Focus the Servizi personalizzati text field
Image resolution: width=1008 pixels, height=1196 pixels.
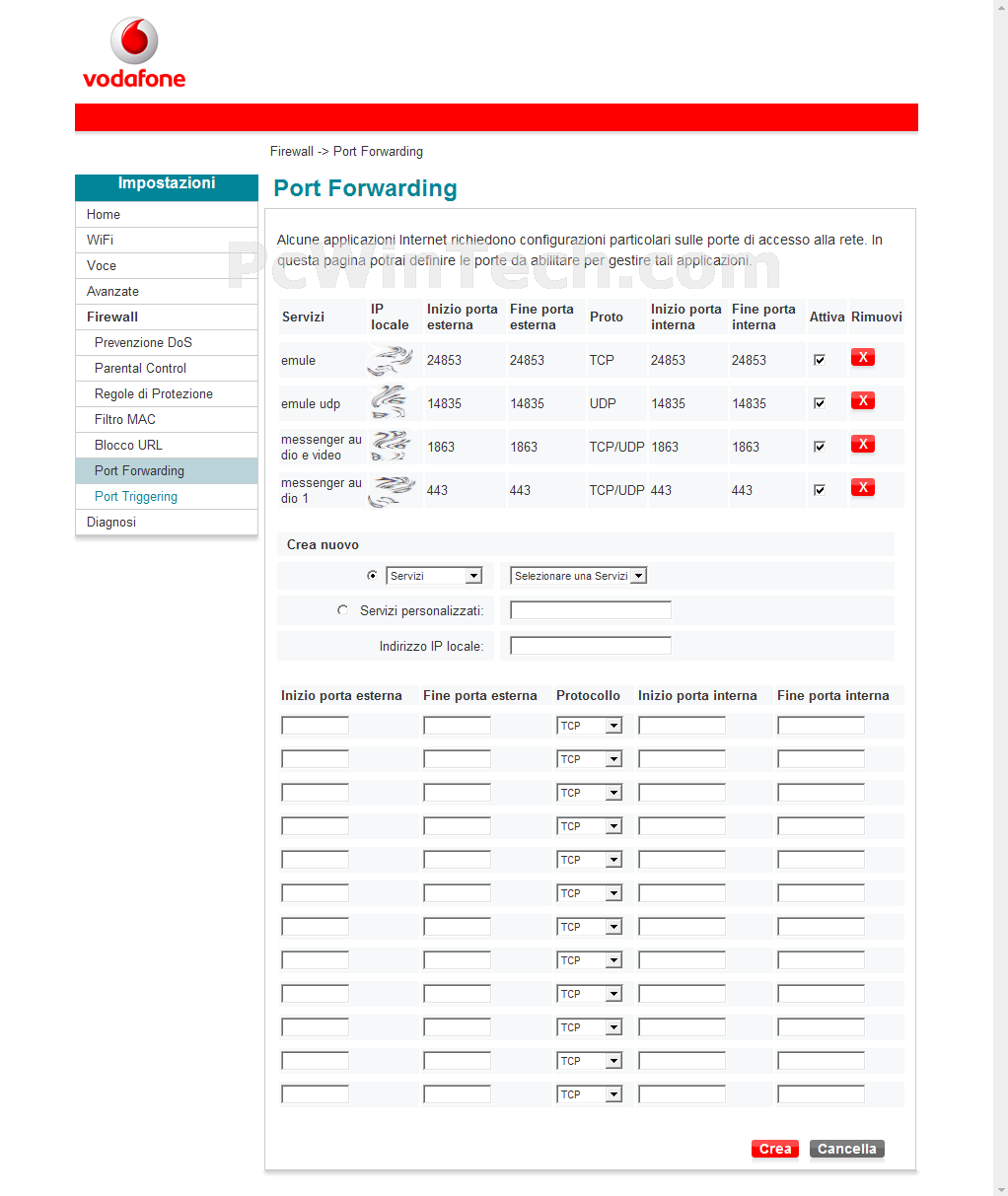(x=591, y=610)
